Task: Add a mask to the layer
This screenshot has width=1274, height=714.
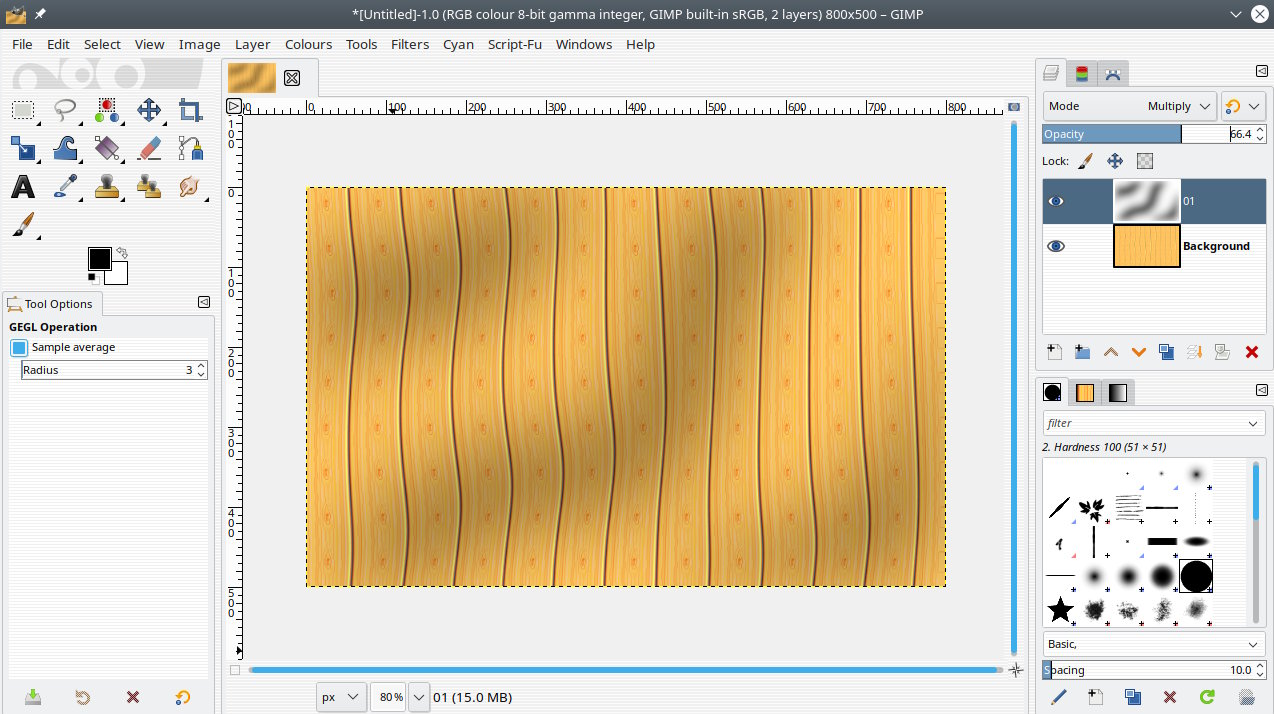Action: (x=1222, y=352)
